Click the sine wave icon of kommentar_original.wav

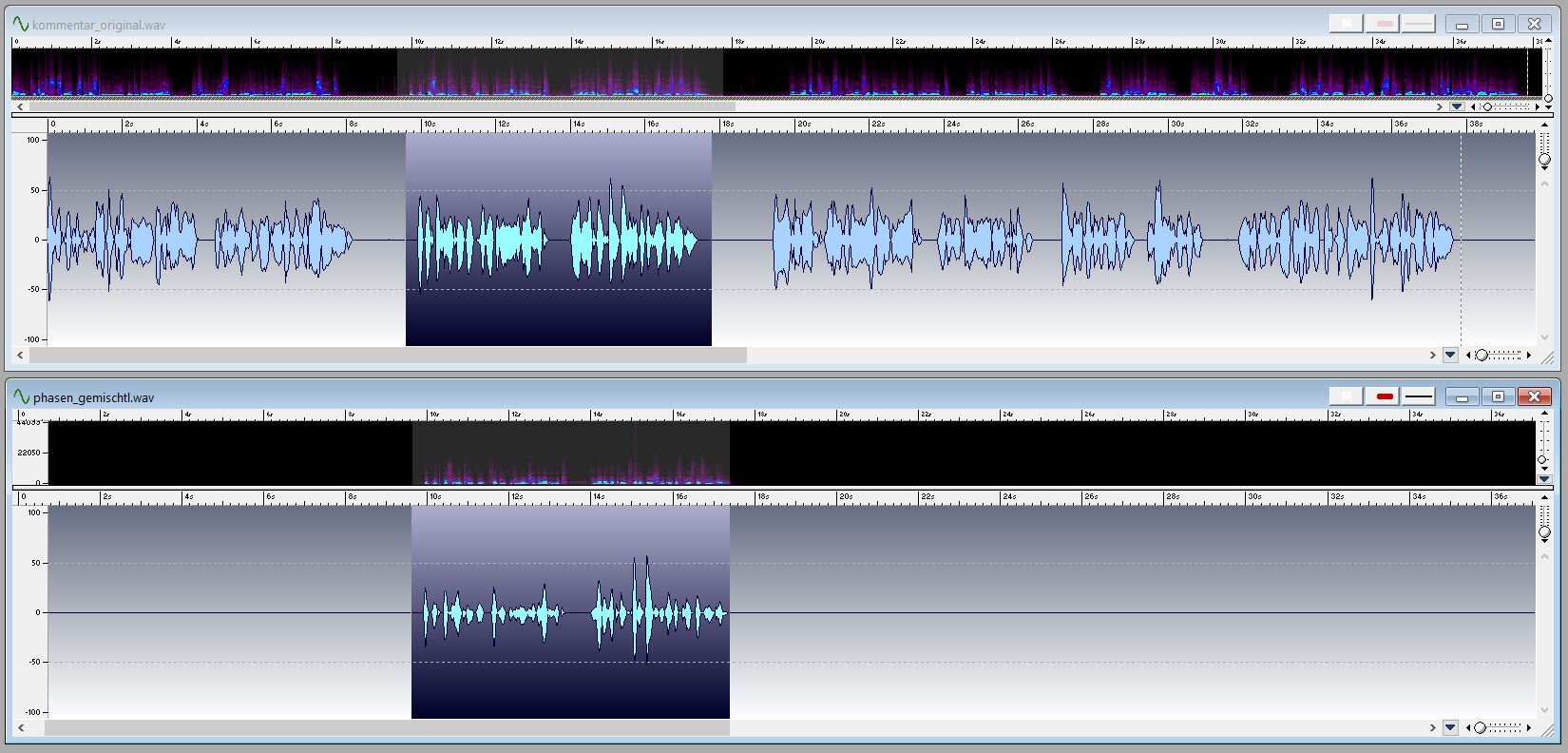(21, 24)
